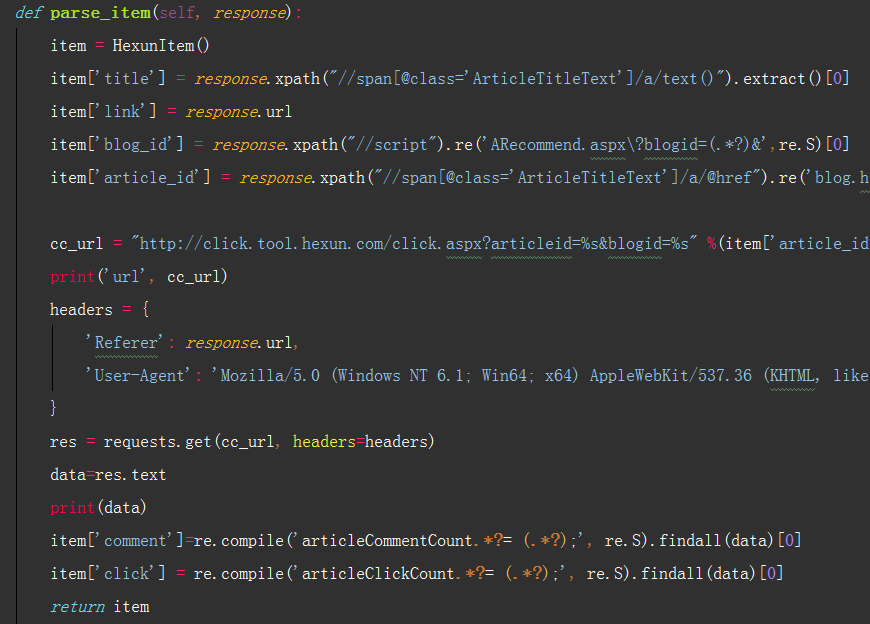Click the AppleWebKit/537.36 text
Viewport: 870px width, 624px height.
pos(670,376)
